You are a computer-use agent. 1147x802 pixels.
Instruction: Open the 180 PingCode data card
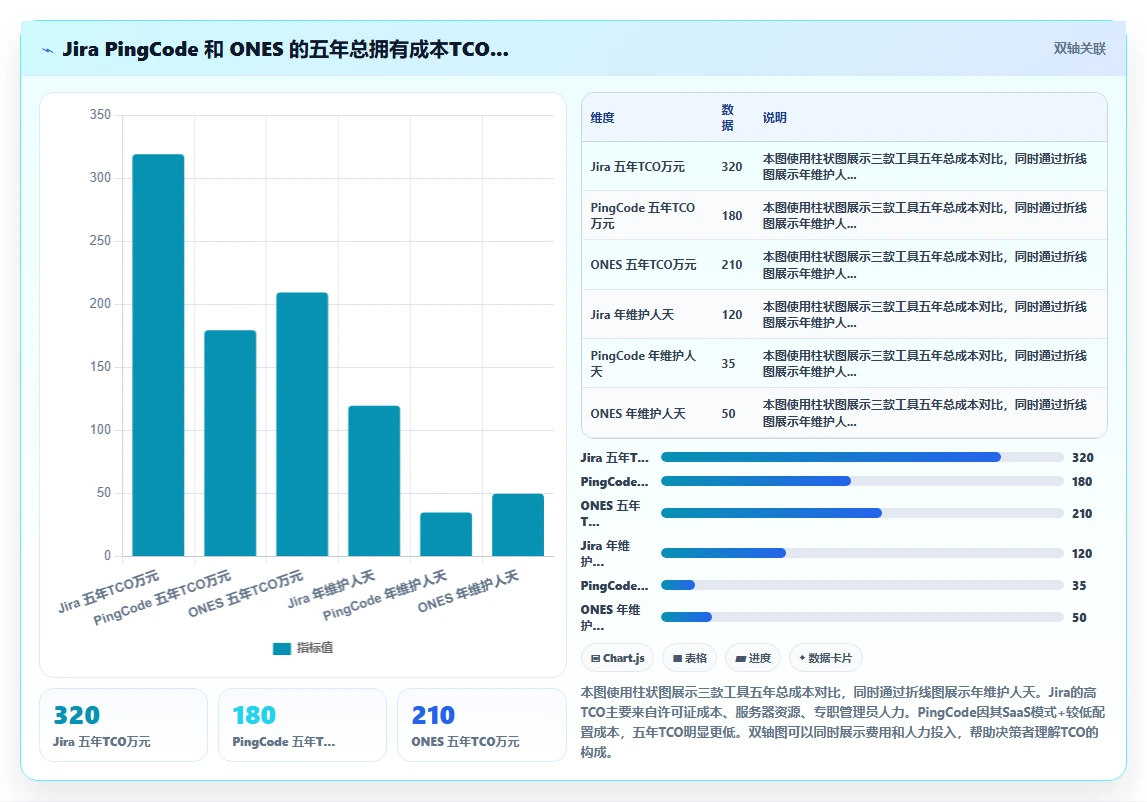(302, 725)
